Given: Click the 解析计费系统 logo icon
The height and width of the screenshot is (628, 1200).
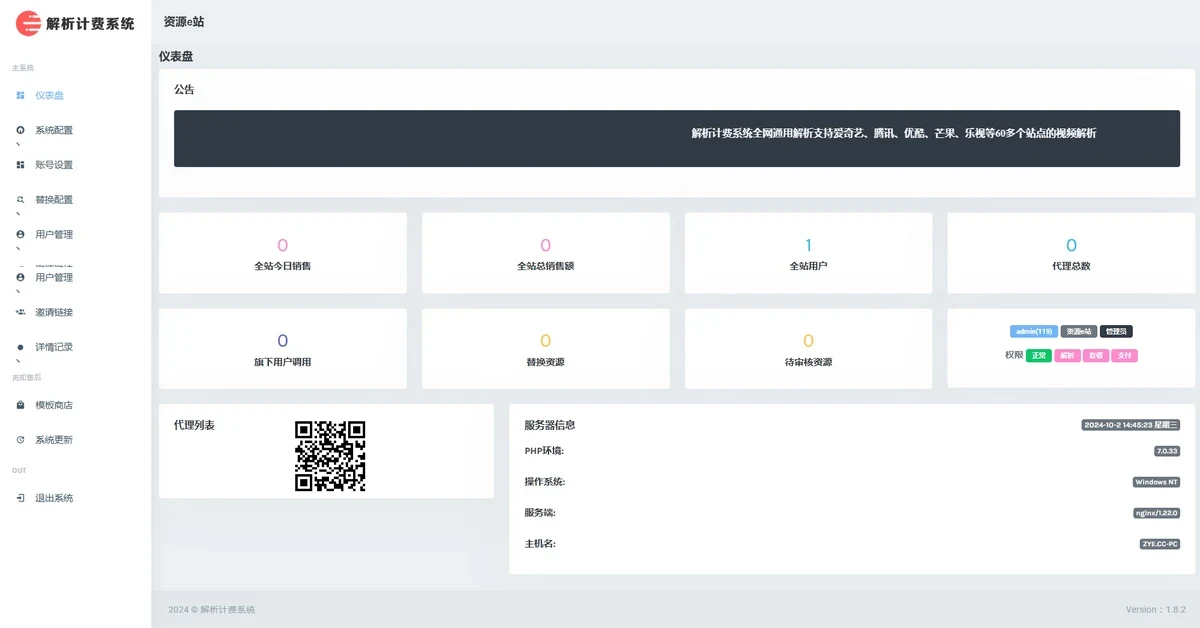Looking at the screenshot, I should (29, 23).
